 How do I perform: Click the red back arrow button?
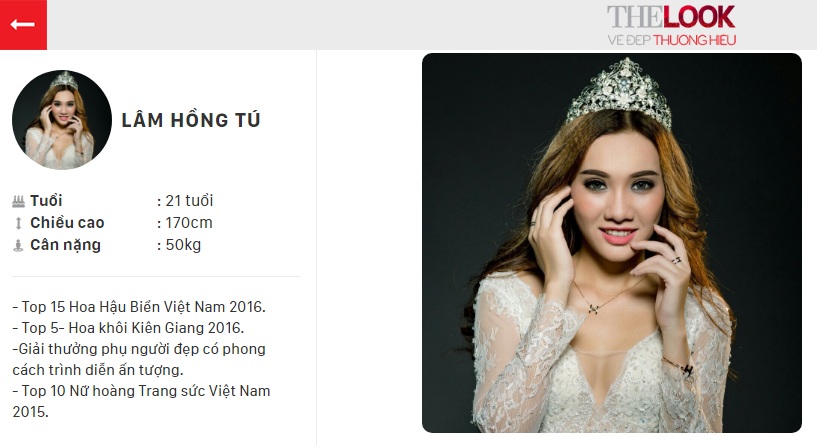click(23, 24)
